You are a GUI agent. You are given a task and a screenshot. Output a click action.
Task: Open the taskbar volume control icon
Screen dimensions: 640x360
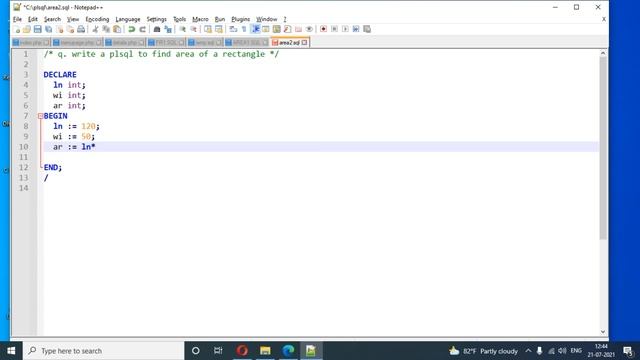click(562, 351)
